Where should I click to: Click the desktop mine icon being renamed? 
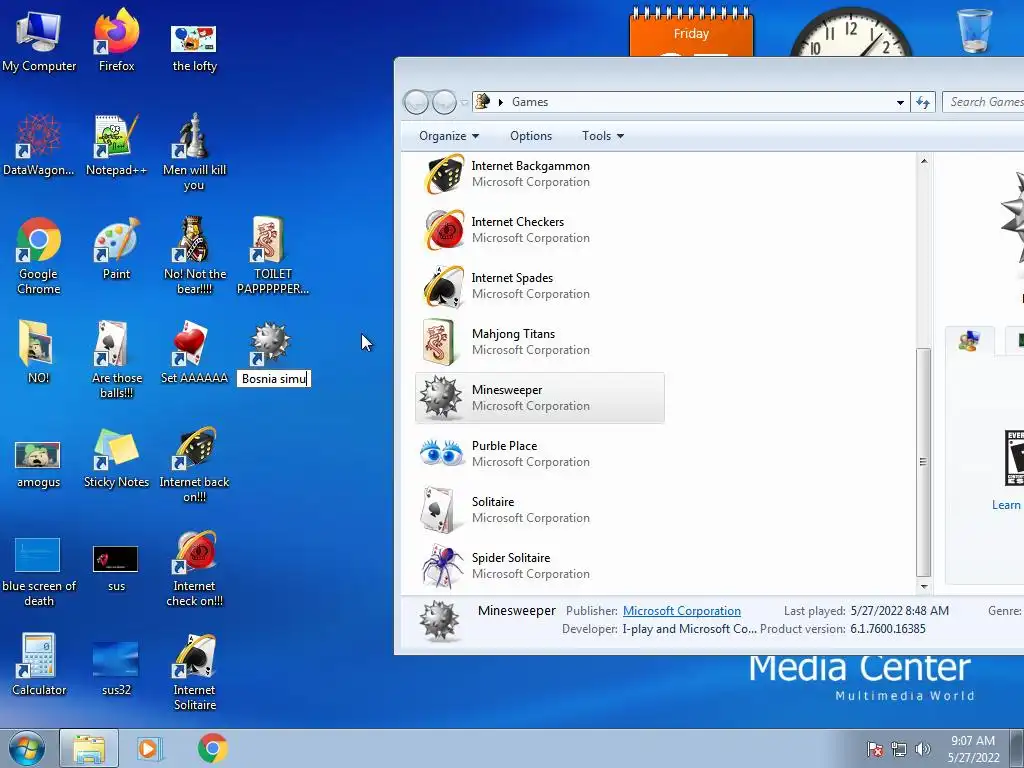coord(270,344)
